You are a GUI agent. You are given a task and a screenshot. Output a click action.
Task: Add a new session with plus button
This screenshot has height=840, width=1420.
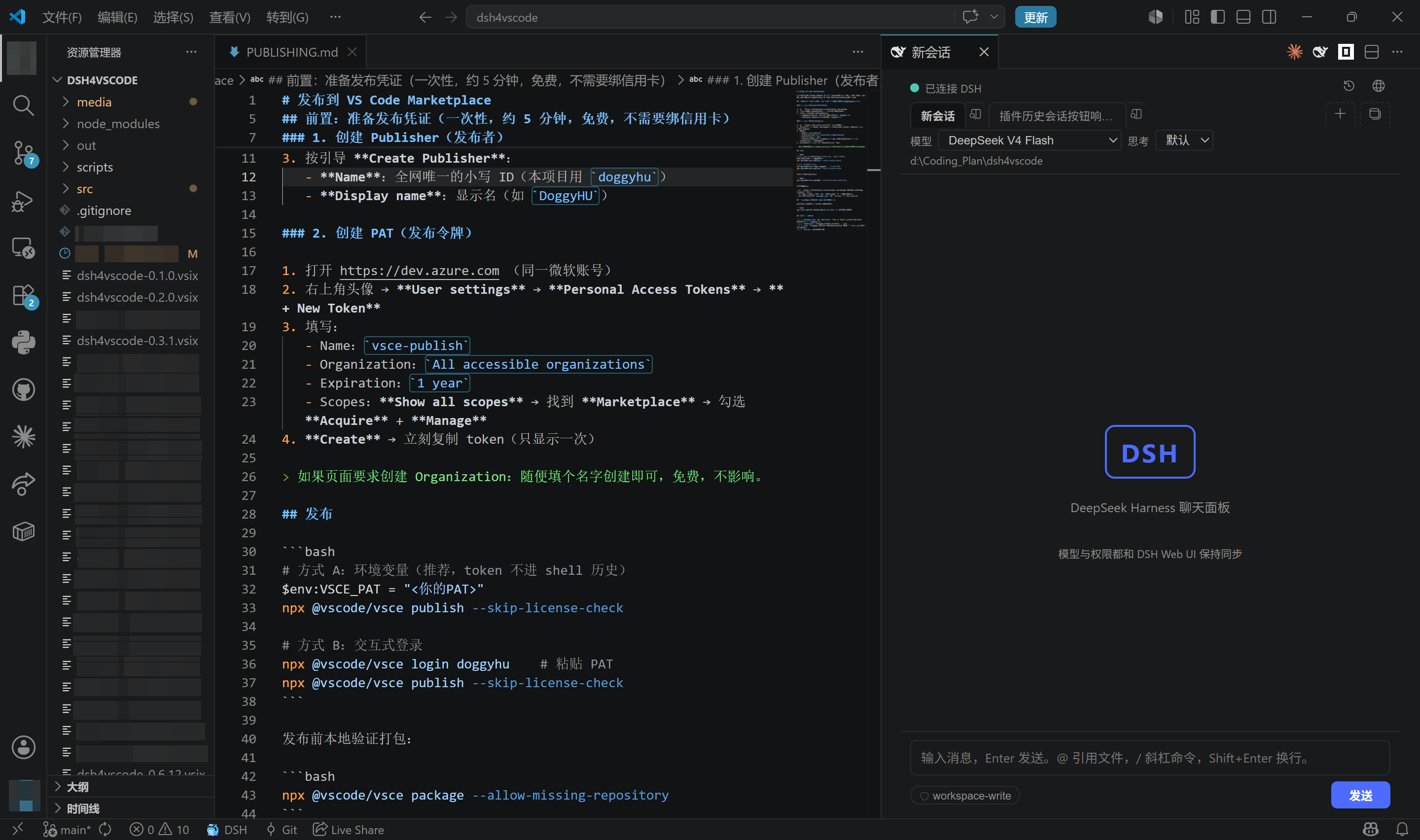coord(1340,114)
